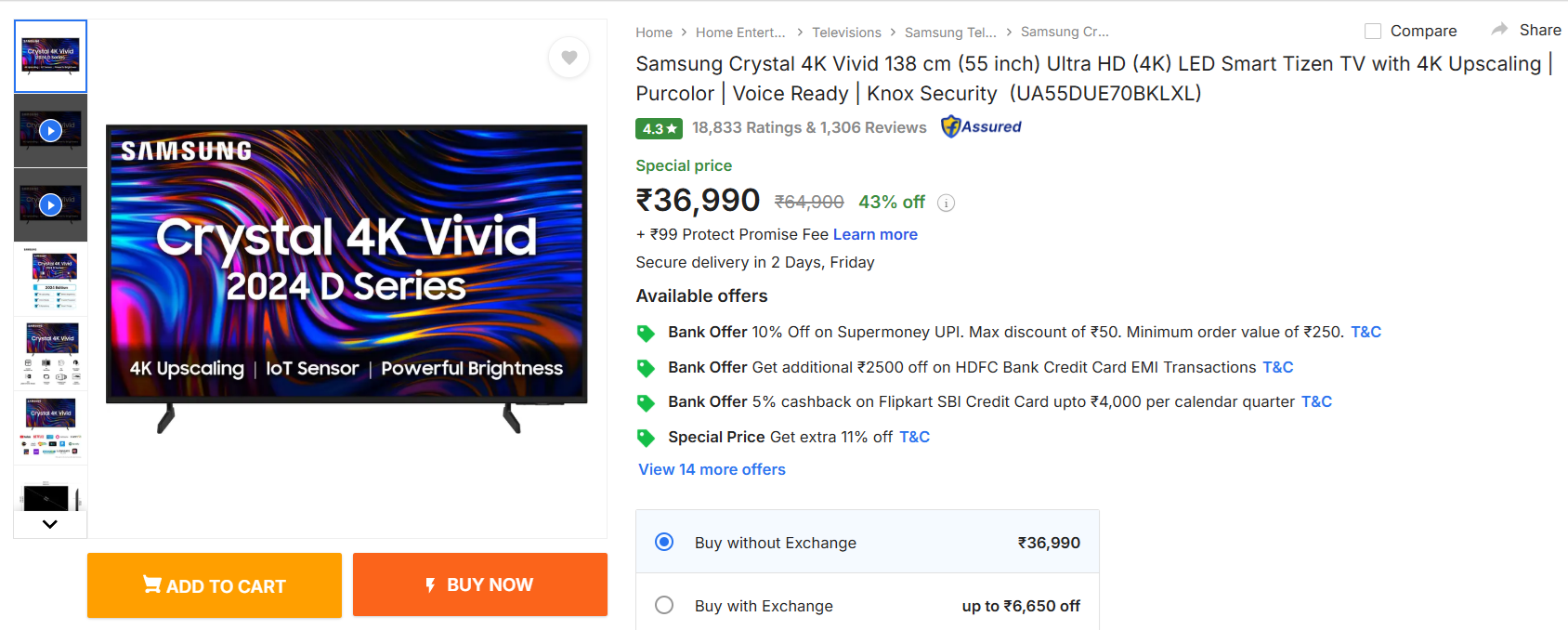Click the 4.3 star rating badge
Viewport: 1568px width, 630px height.
pyautogui.click(x=659, y=128)
